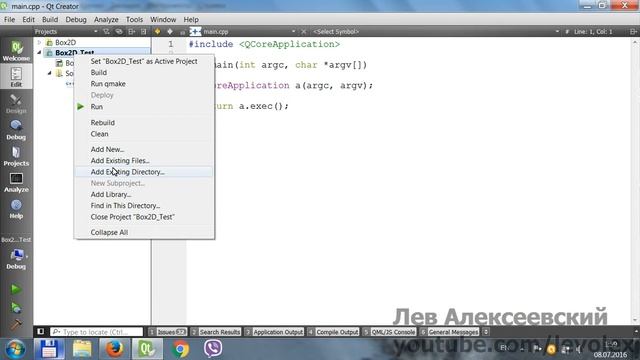
Task: Choose Add New... from context menu
Action: (x=144, y=149)
